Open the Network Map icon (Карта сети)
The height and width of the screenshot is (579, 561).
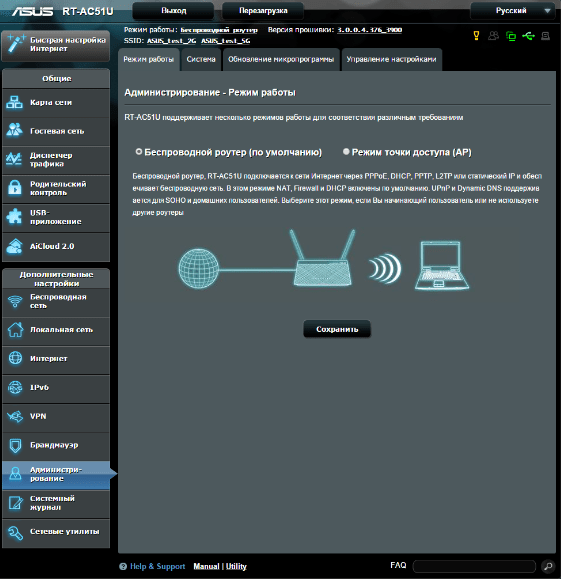tap(14, 103)
